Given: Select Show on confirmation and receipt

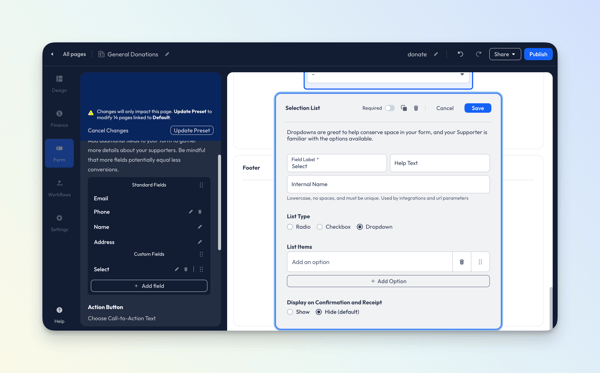Looking at the screenshot, I should click(x=290, y=312).
